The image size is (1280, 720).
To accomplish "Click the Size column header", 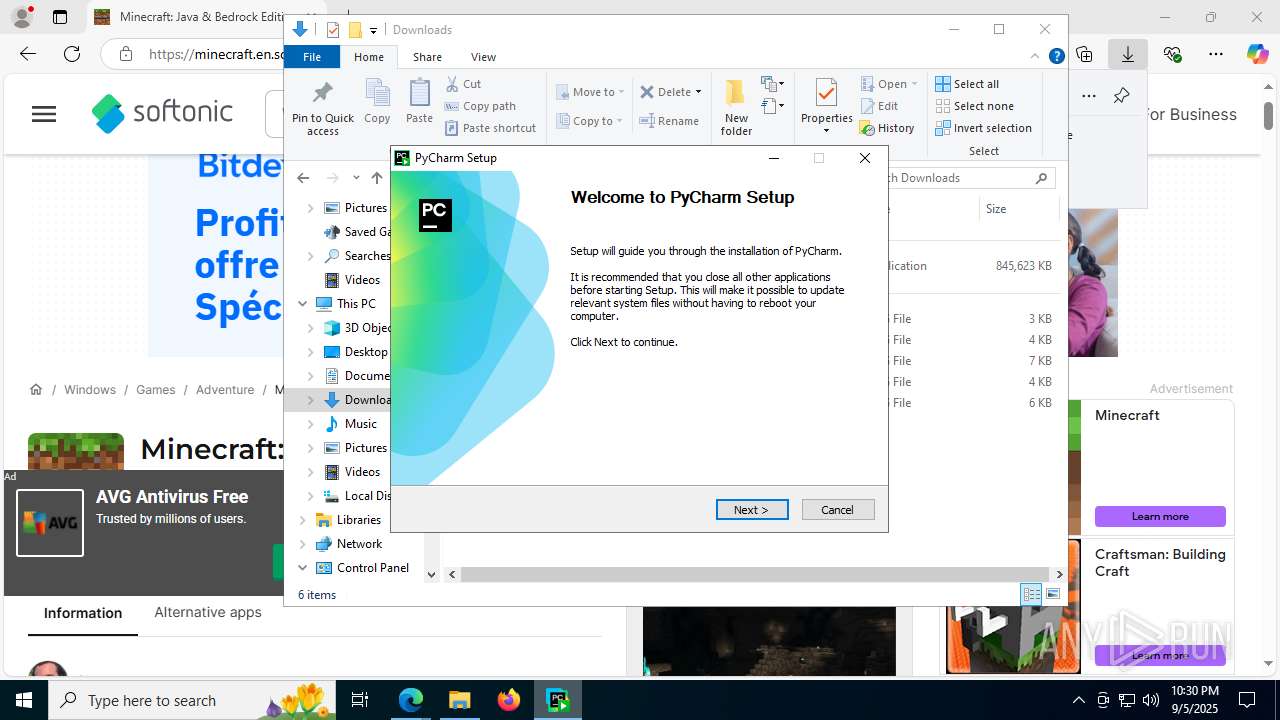I will (1018, 209).
